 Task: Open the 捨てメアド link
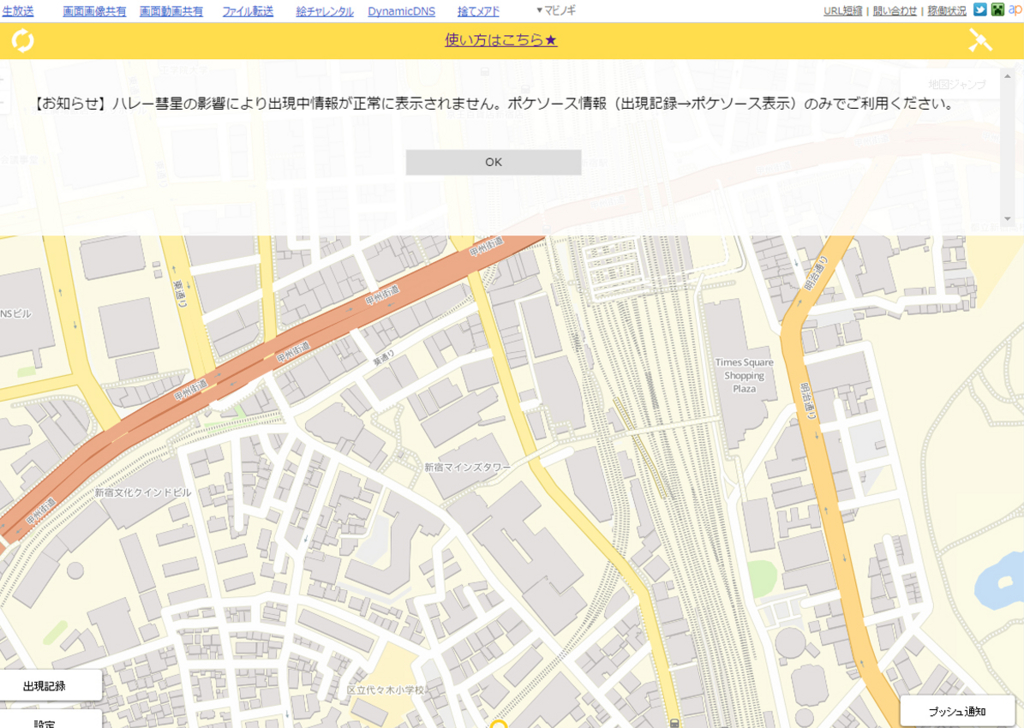tap(478, 11)
